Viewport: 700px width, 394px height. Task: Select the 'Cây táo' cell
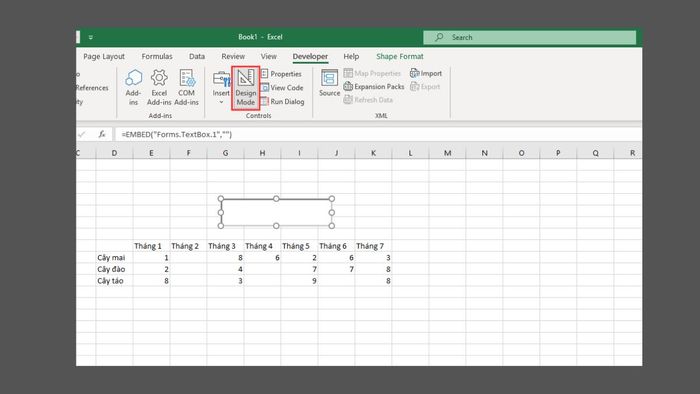[x=114, y=281]
